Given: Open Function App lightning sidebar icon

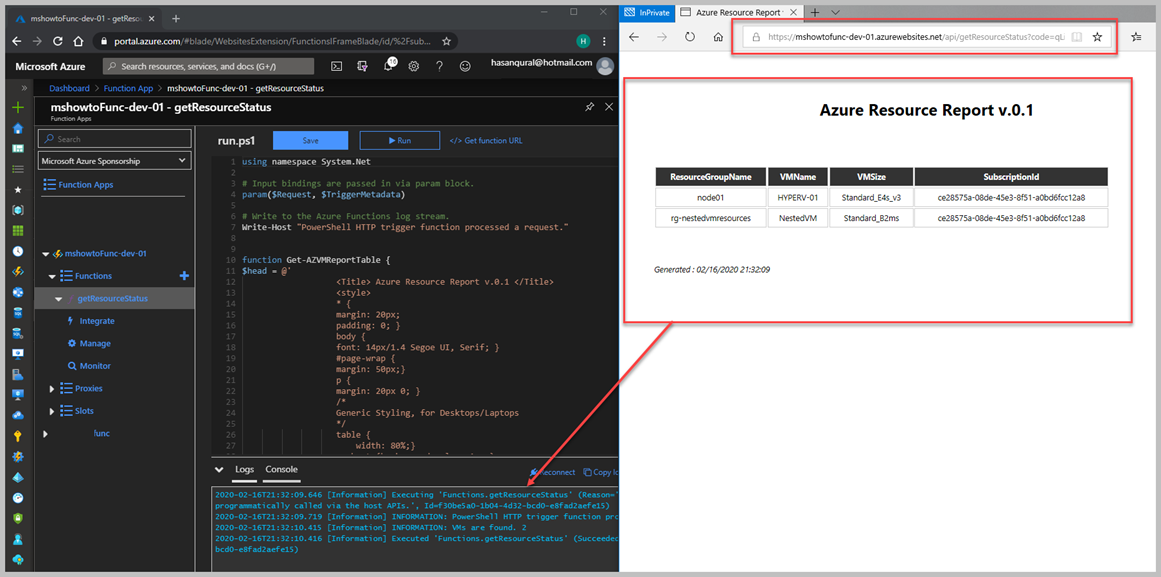Looking at the screenshot, I should click(x=19, y=271).
